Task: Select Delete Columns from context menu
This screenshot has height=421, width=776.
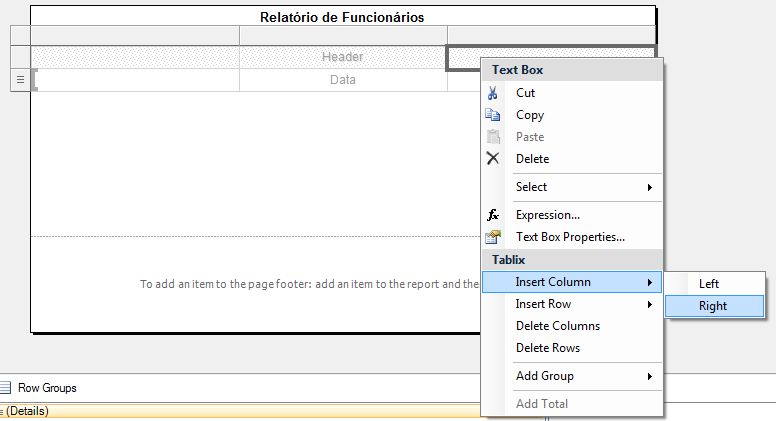Action: 557,326
